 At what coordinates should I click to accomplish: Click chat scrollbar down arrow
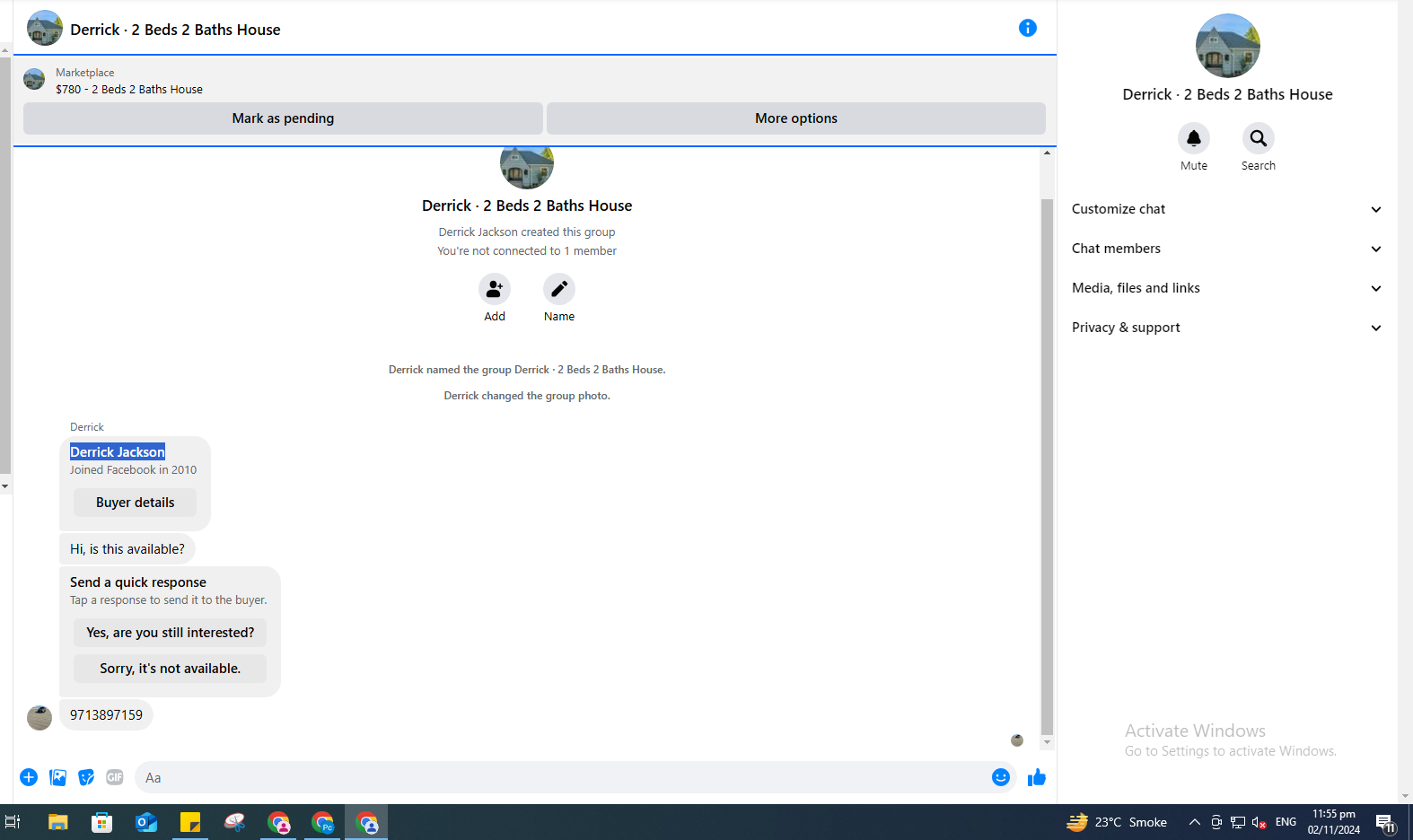1047,743
